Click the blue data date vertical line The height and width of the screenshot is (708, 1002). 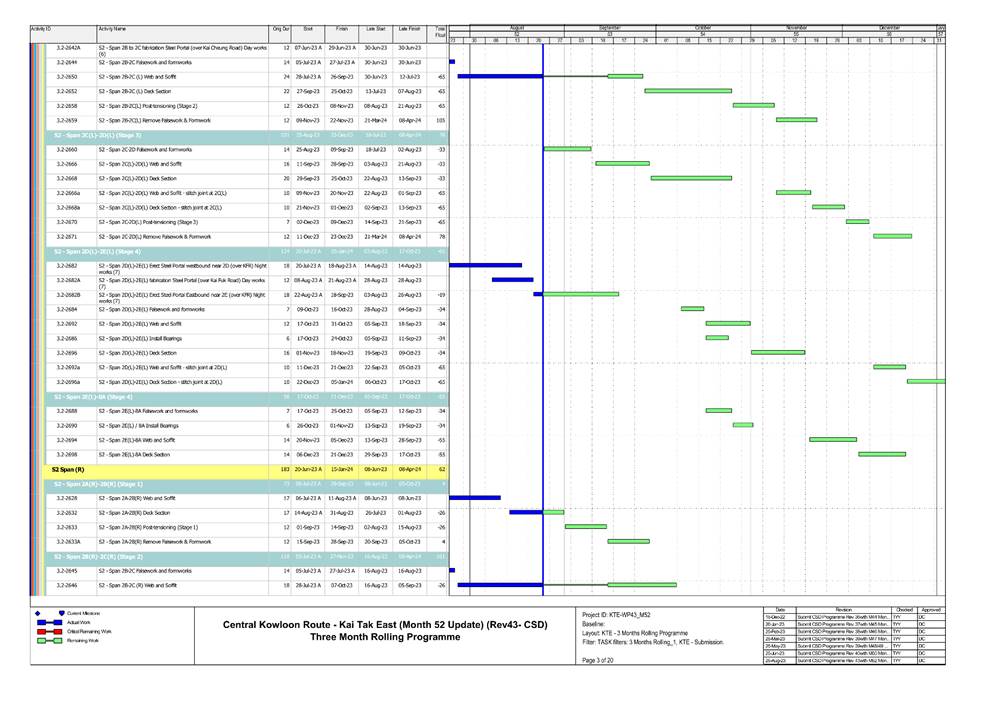pos(543,300)
